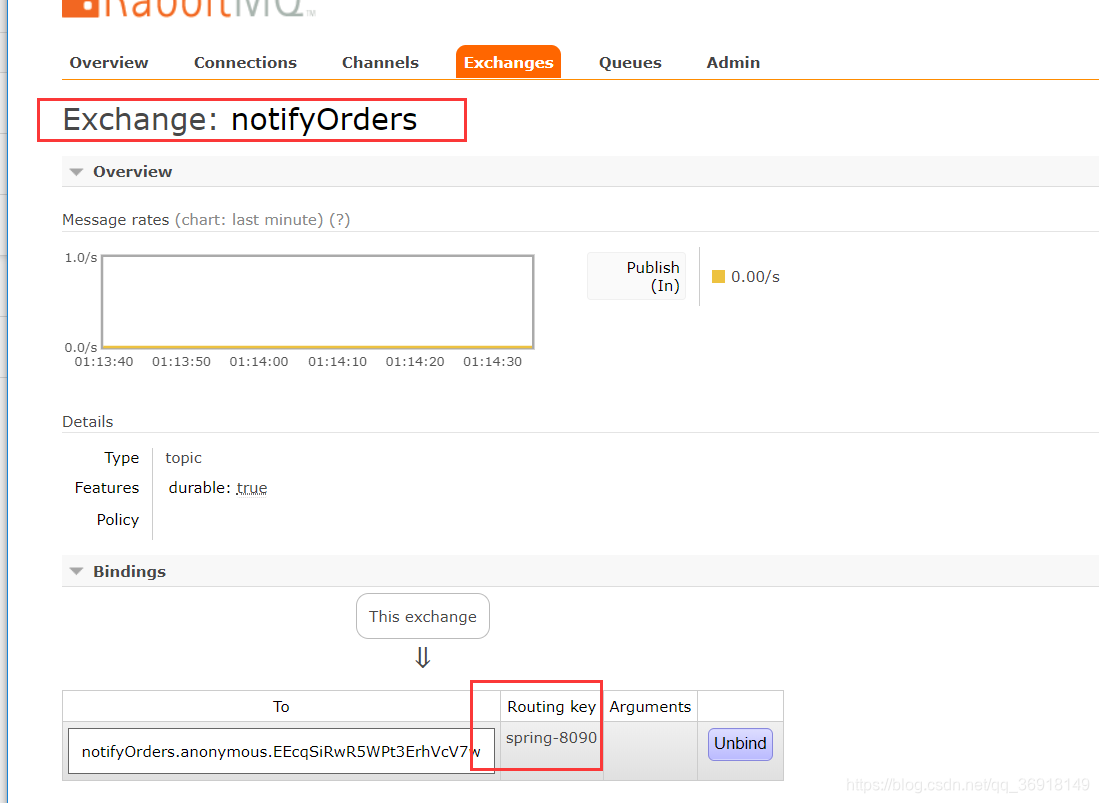Click the Details section heading

pyautogui.click(x=88, y=422)
